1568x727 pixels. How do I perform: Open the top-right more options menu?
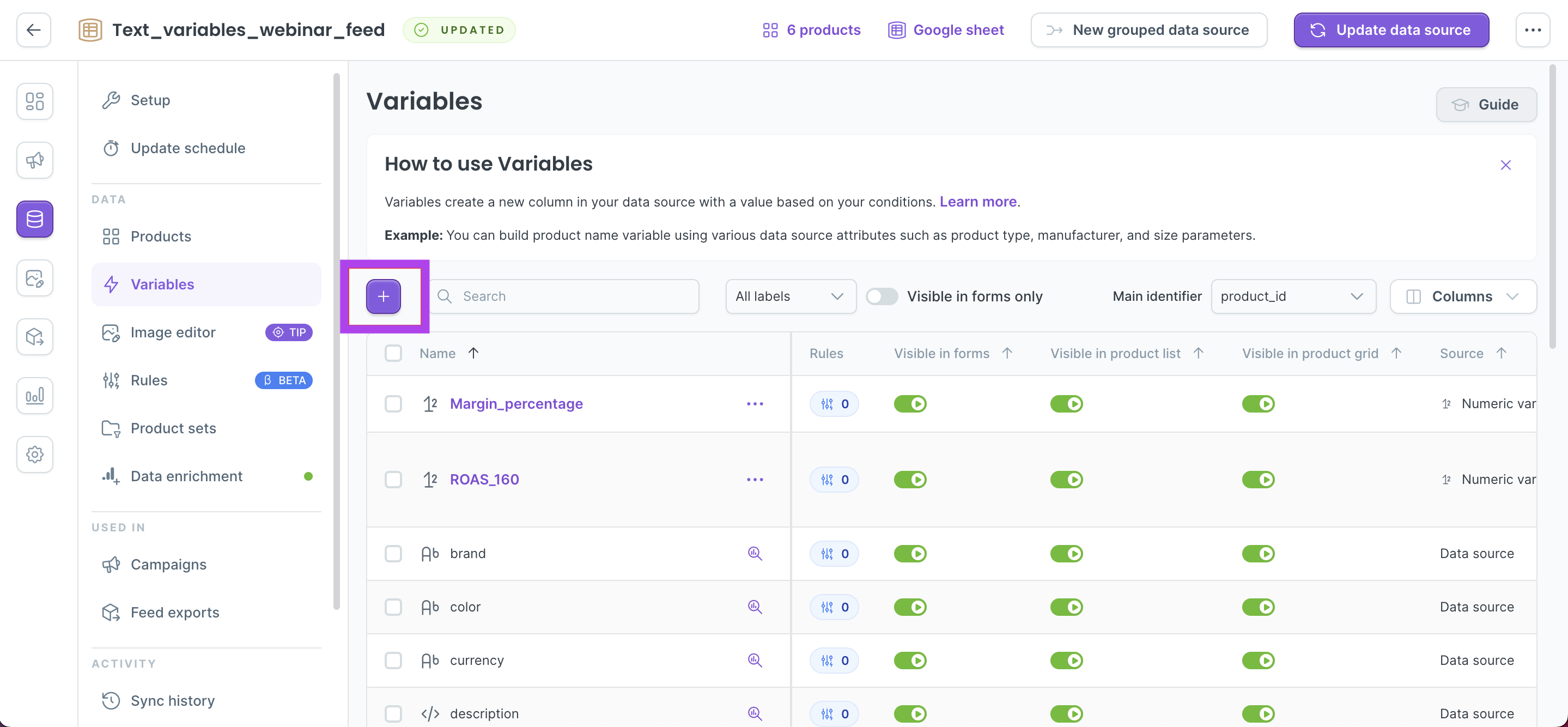[x=1532, y=30]
